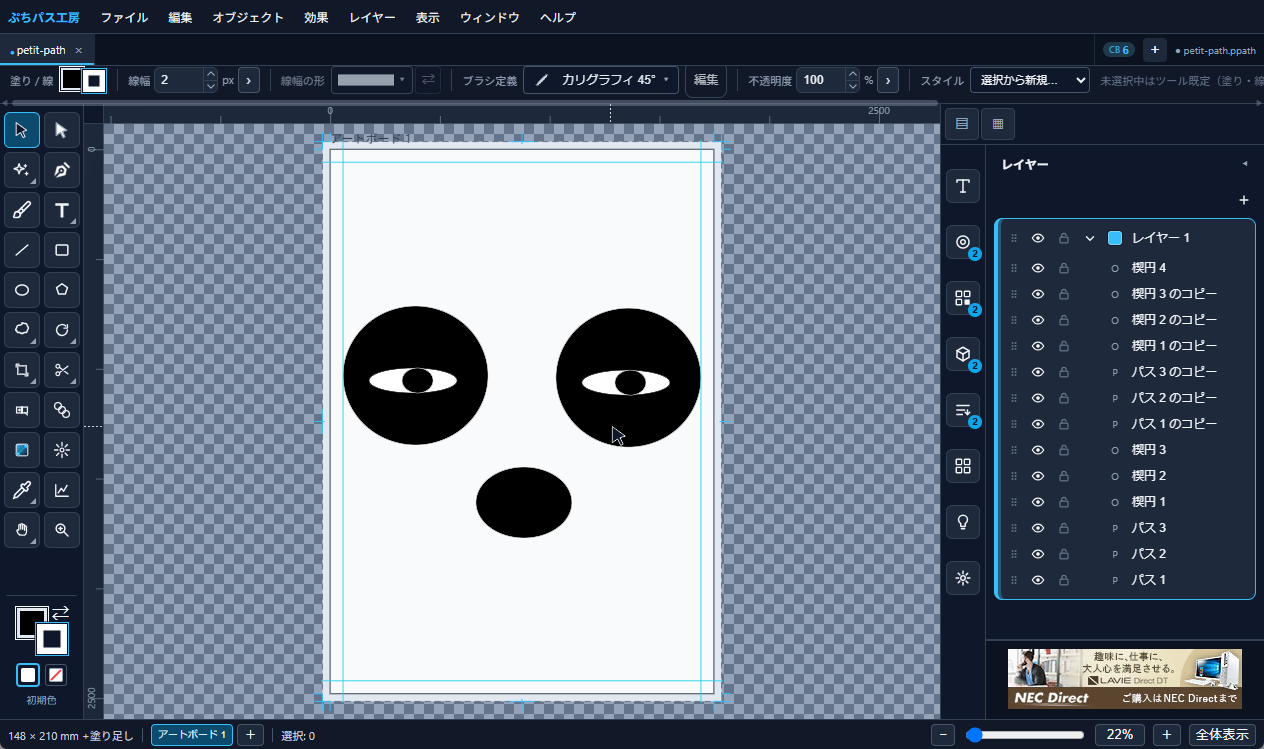Open the ウィンドウ menu
The height and width of the screenshot is (749, 1264).
[490, 17]
